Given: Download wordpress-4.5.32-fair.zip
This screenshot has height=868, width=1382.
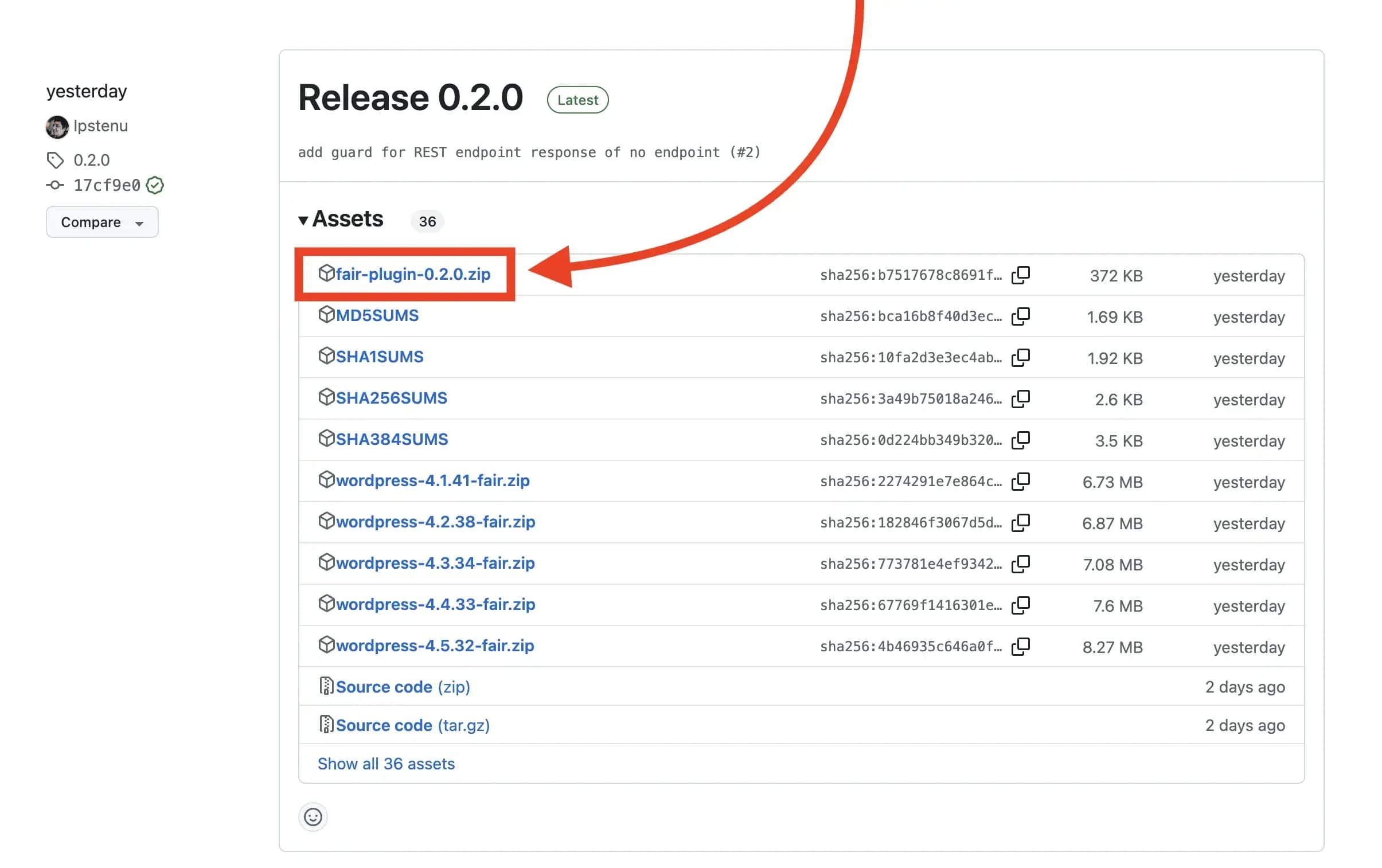Looking at the screenshot, I should click(x=435, y=646).
